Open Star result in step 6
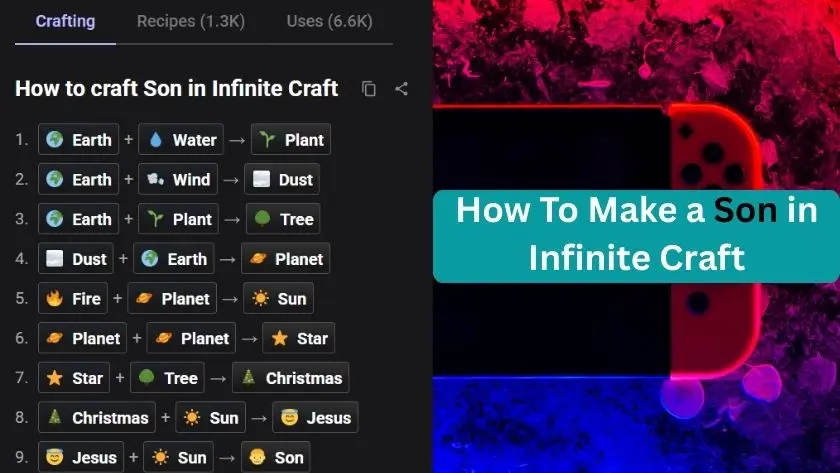840x473 pixels. [x=299, y=337]
